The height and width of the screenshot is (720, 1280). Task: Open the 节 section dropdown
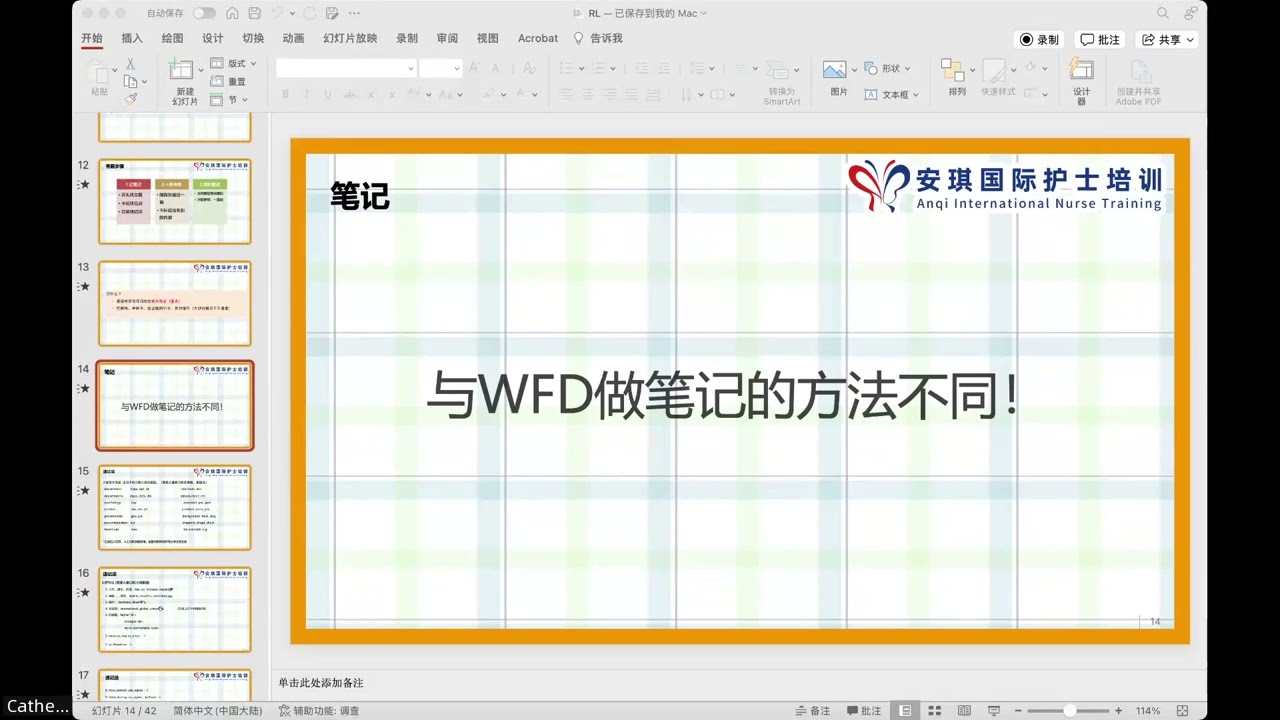tap(229, 100)
